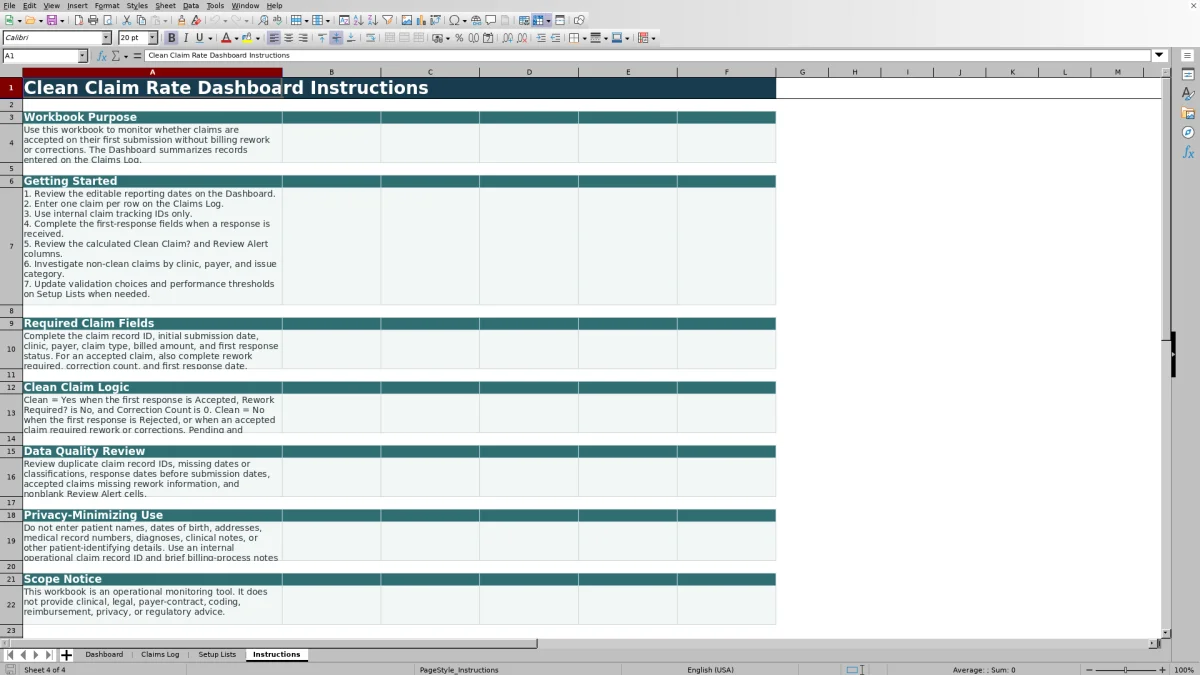Switch to the Claims Log sheet tab
The height and width of the screenshot is (675, 1200).
click(x=160, y=654)
